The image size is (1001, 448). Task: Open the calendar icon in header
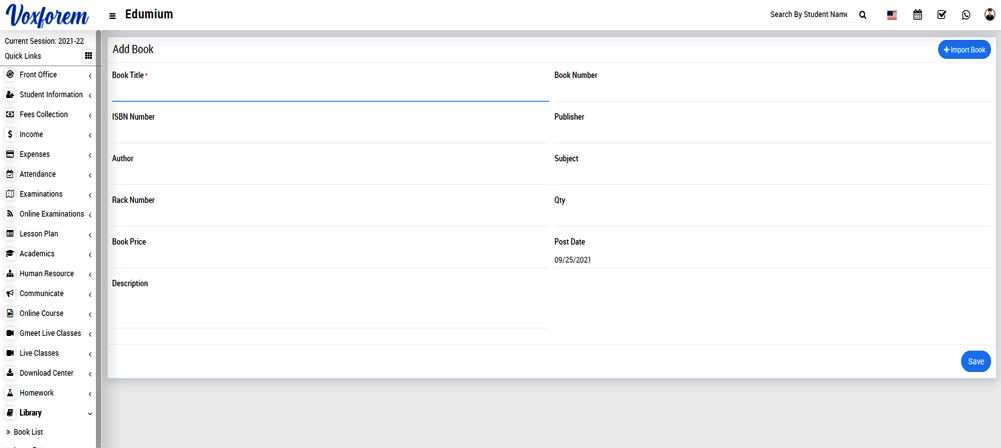[x=917, y=15]
